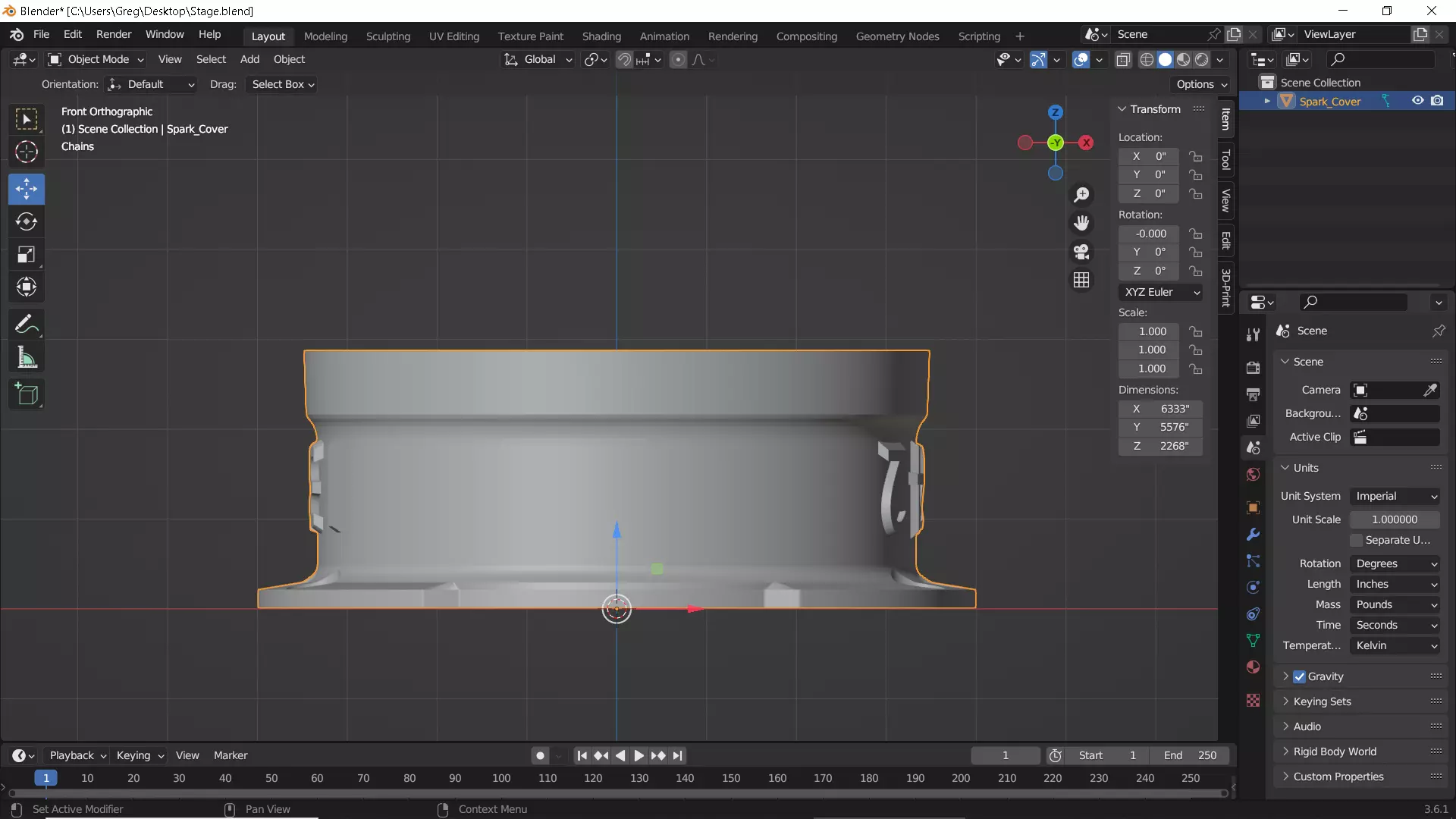Select the Rotate tool in the toolbar
The height and width of the screenshot is (819, 1456).
pyautogui.click(x=27, y=221)
